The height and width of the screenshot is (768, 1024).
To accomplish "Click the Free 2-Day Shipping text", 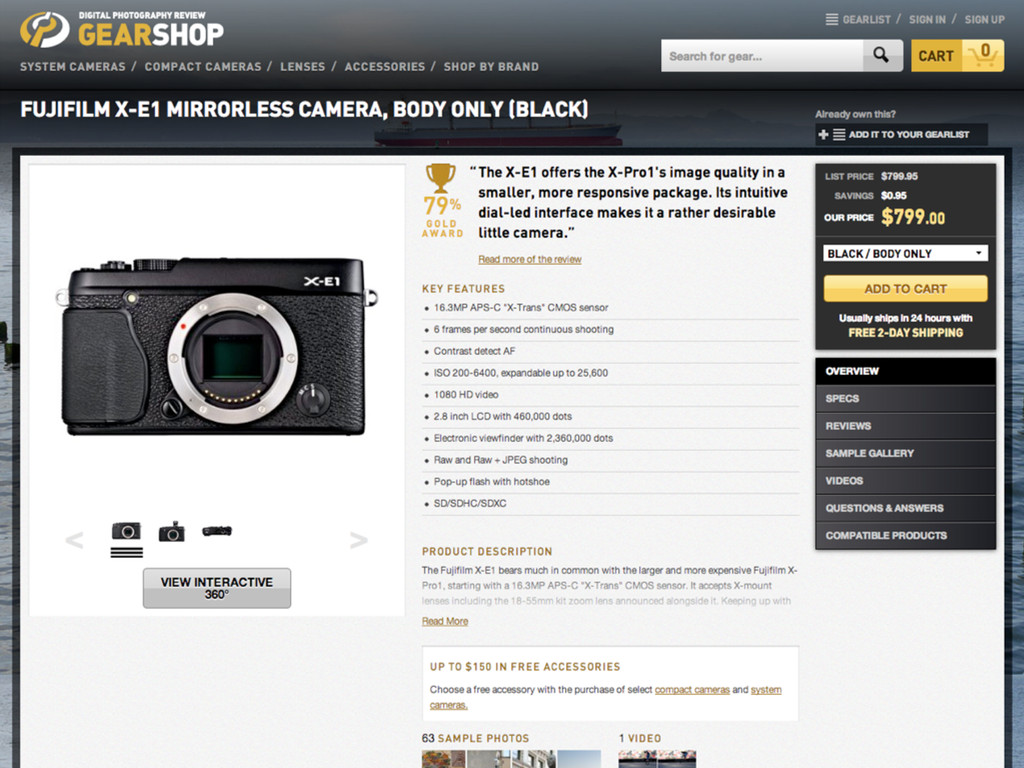I will pyautogui.click(x=905, y=333).
